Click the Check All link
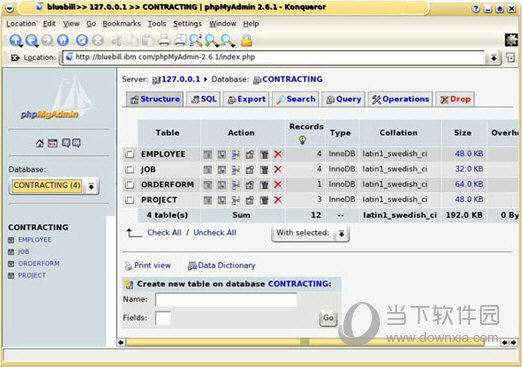This screenshot has width=523, height=367. [x=164, y=233]
